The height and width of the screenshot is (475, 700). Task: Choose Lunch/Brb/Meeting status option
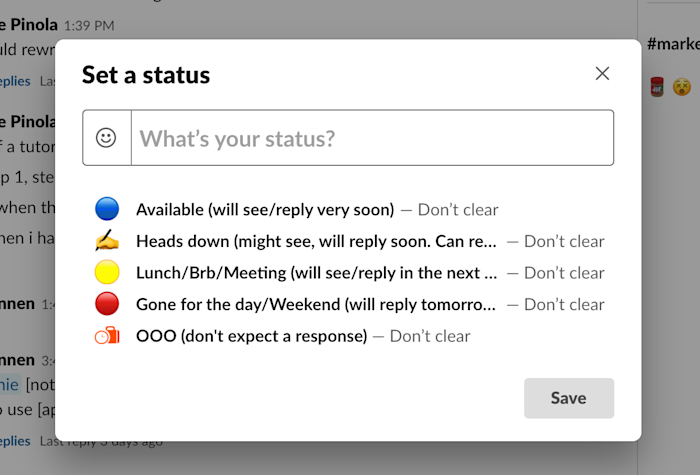click(x=315, y=273)
